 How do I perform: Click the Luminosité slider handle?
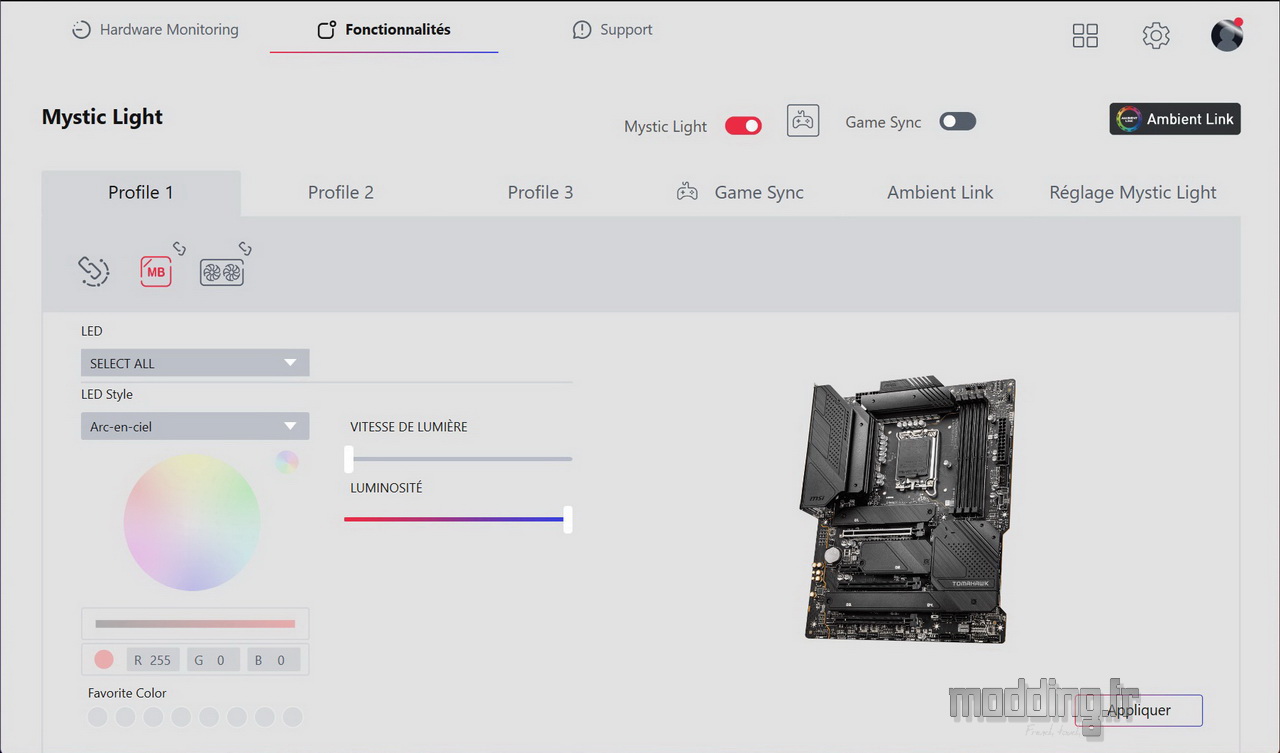pyautogui.click(x=568, y=519)
